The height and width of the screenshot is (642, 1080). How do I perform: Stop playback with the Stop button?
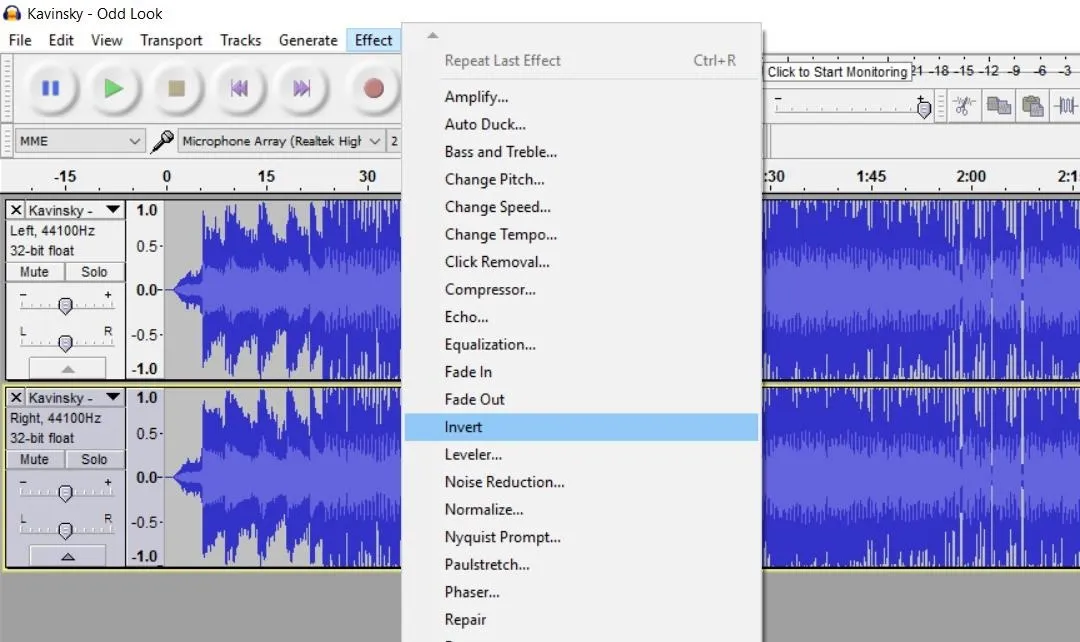pos(176,88)
